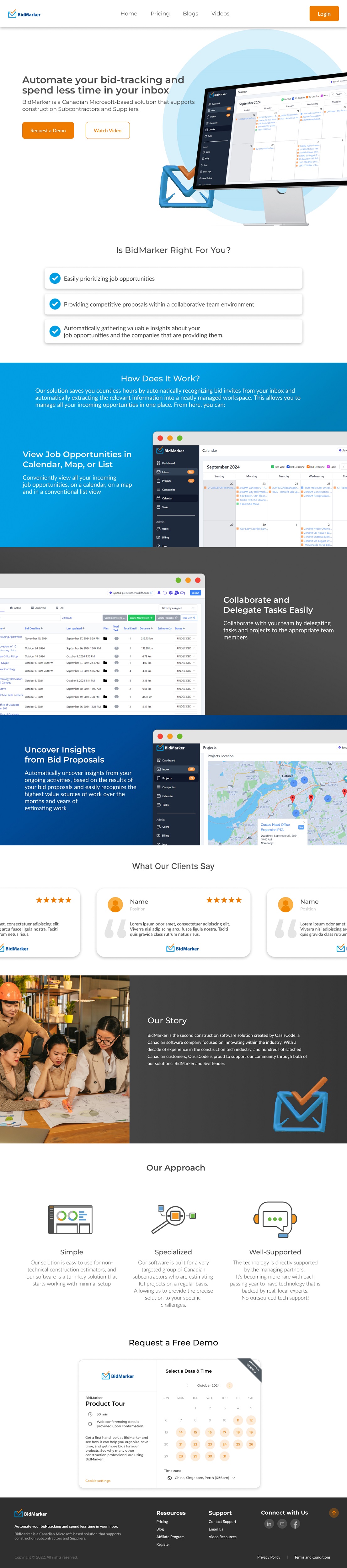Open LinkedIn via footer social icon
This screenshot has height=1568, width=347.
click(269, 1523)
